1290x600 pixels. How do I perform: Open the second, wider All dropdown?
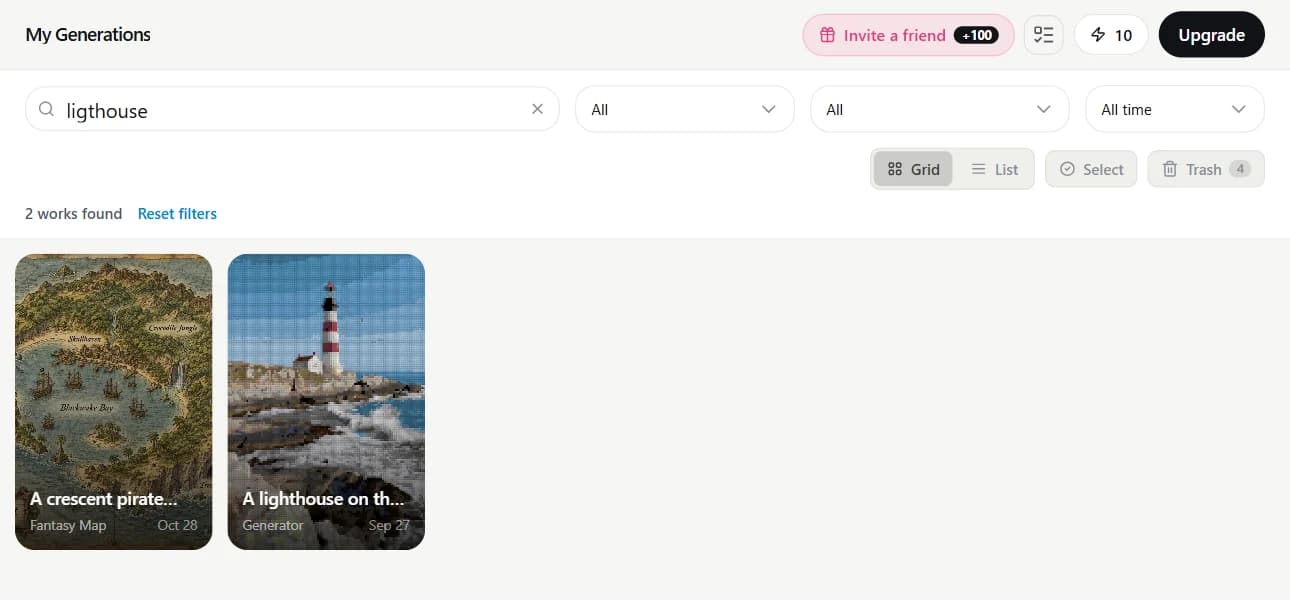coord(939,109)
